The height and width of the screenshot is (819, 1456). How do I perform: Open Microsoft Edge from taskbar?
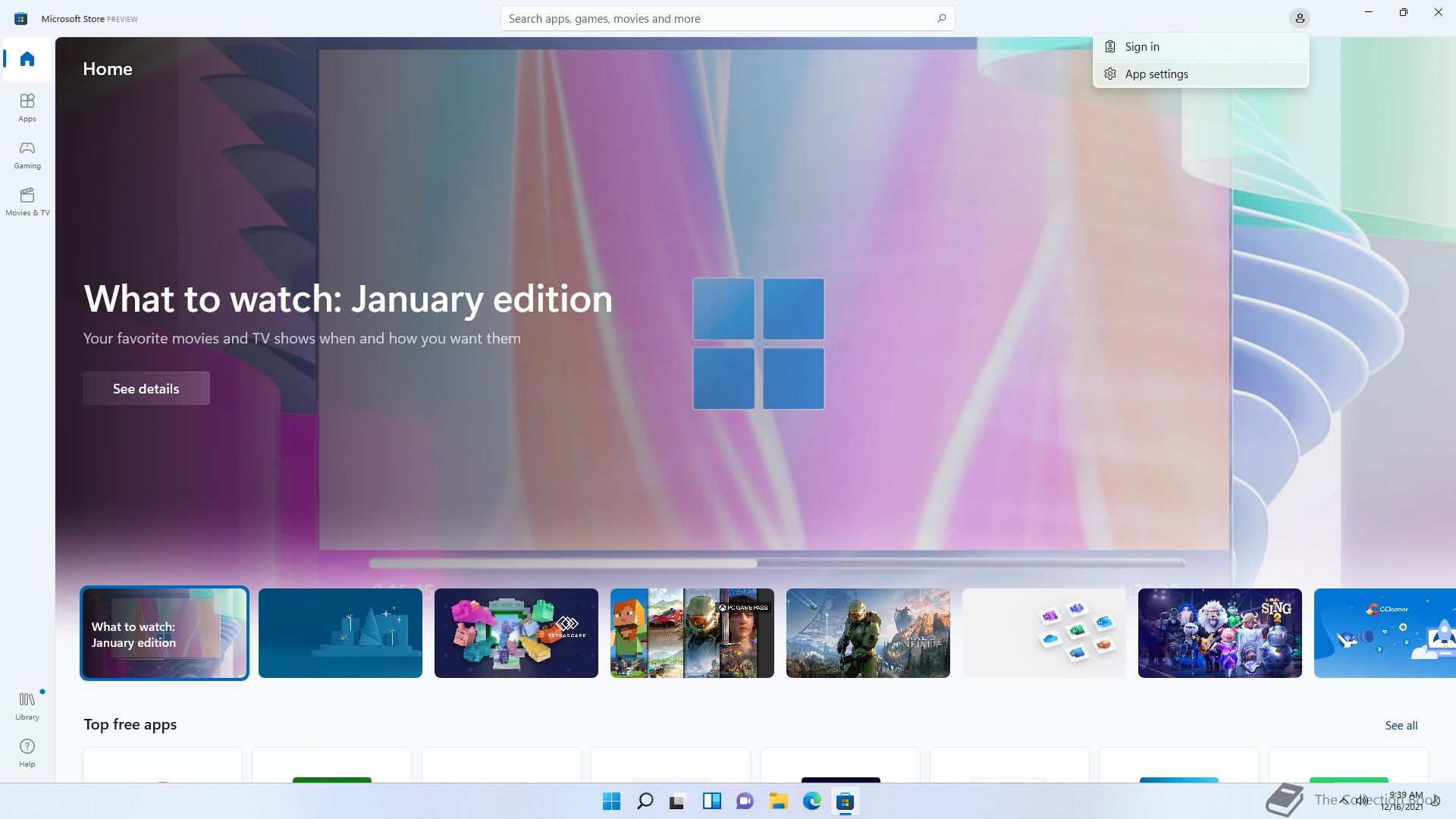coord(811,802)
